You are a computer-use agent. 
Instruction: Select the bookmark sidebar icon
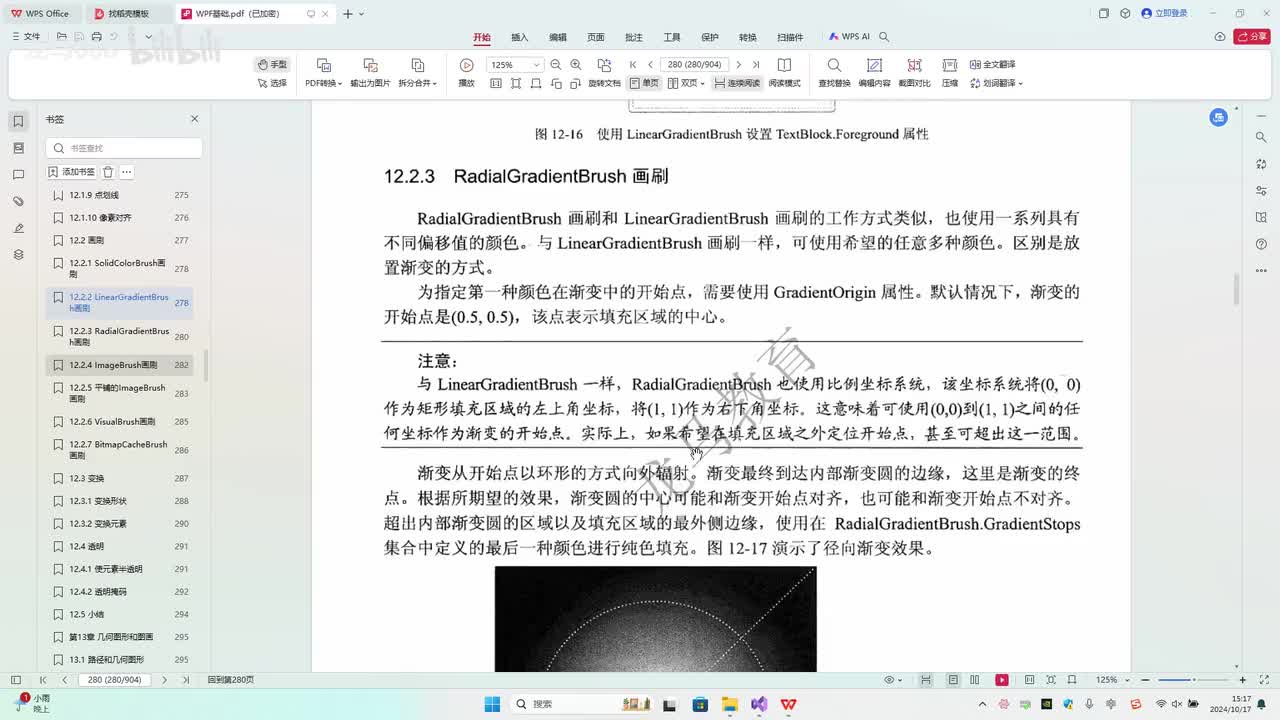click(18, 121)
